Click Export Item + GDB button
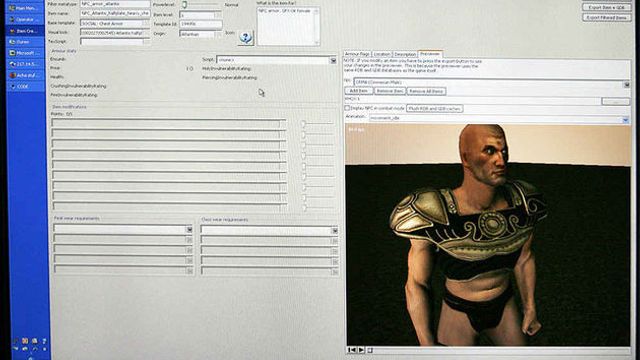 (607, 7)
